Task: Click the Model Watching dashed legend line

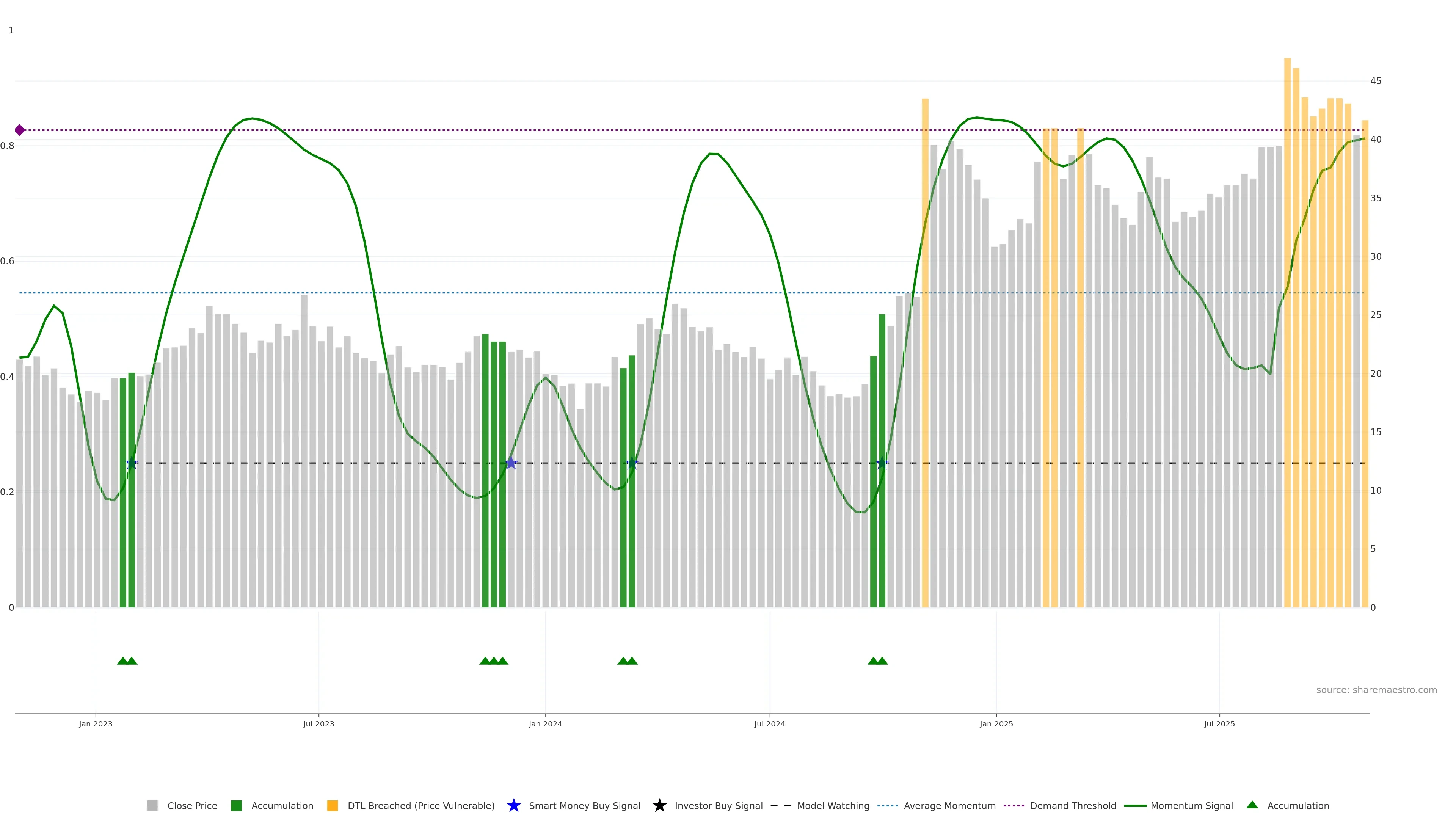Action: [781, 805]
